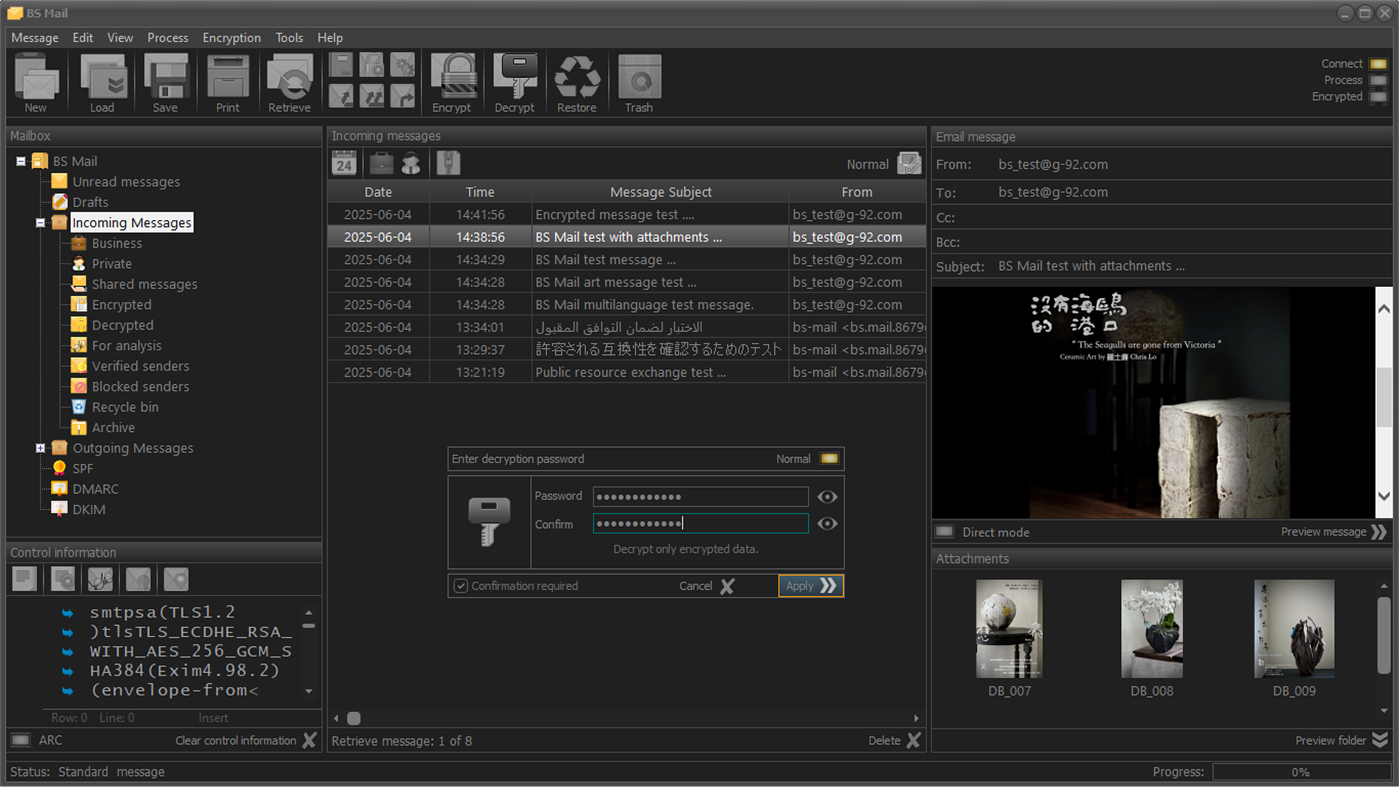This screenshot has width=1399, height=787.
Task: Cancel the decryption password dialog
Action: pyautogui.click(x=707, y=586)
